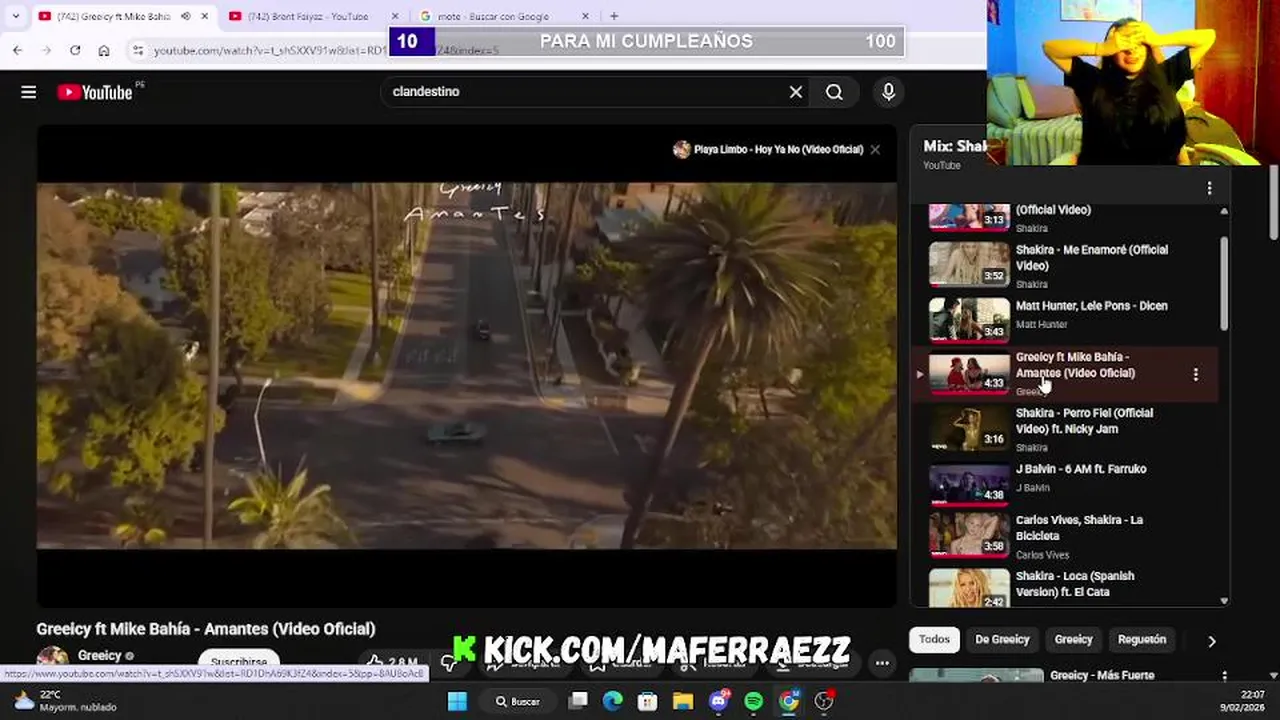1280x720 pixels.
Task: Open the Matt Hunter, Lele Pons - Dicen thumbnail
Action: coord(969,320)
